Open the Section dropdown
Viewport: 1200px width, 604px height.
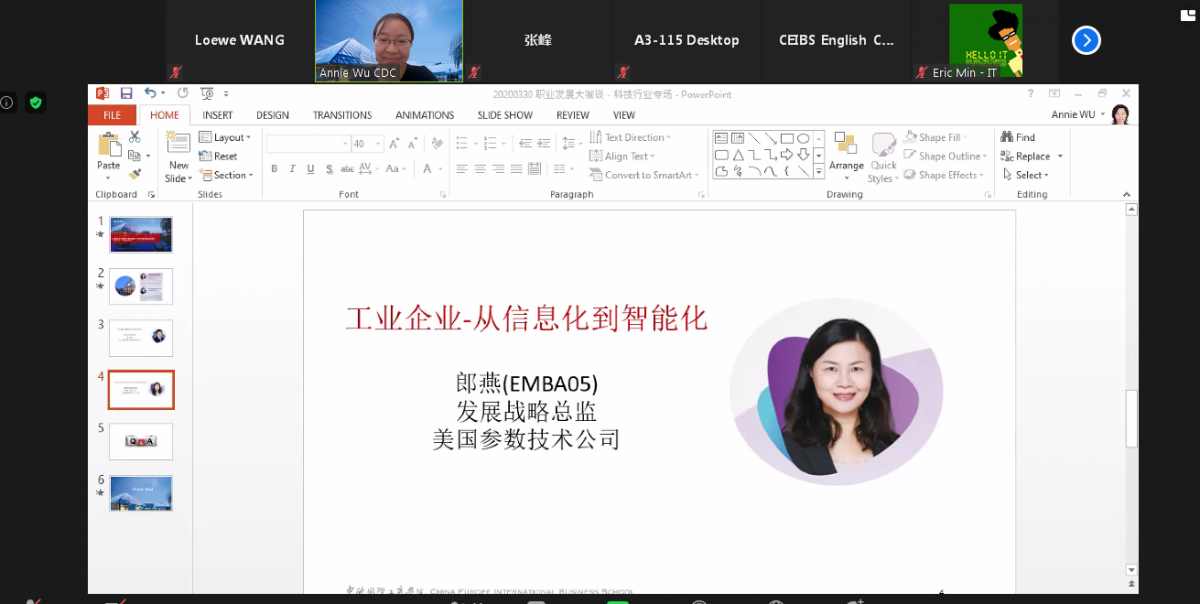click(226, 175)
